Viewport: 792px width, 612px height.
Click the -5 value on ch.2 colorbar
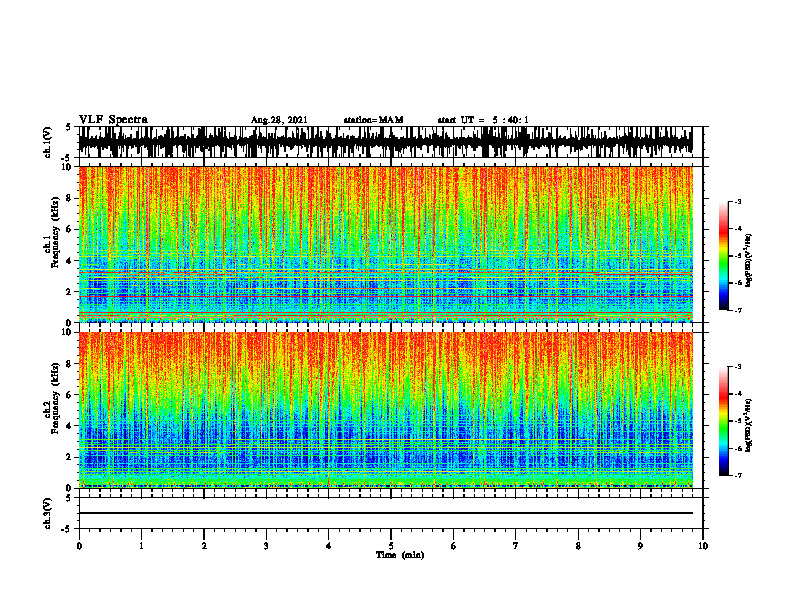737,421
